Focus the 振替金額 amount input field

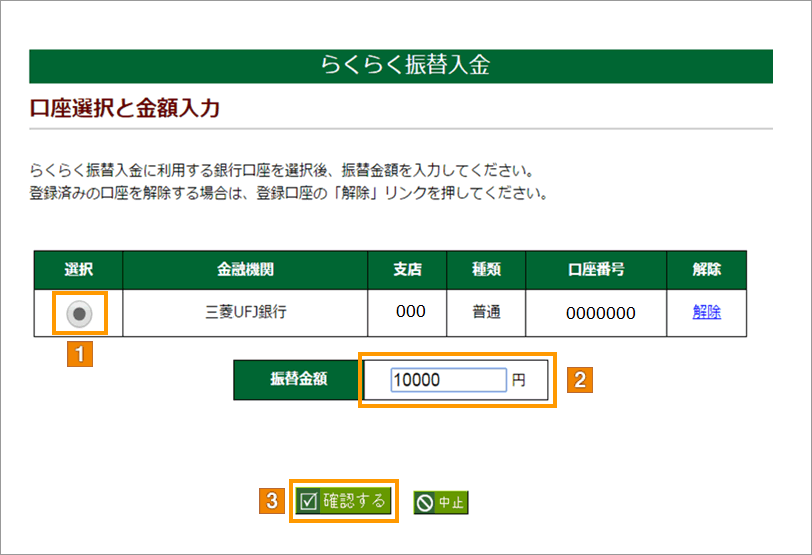pos(449,380)
